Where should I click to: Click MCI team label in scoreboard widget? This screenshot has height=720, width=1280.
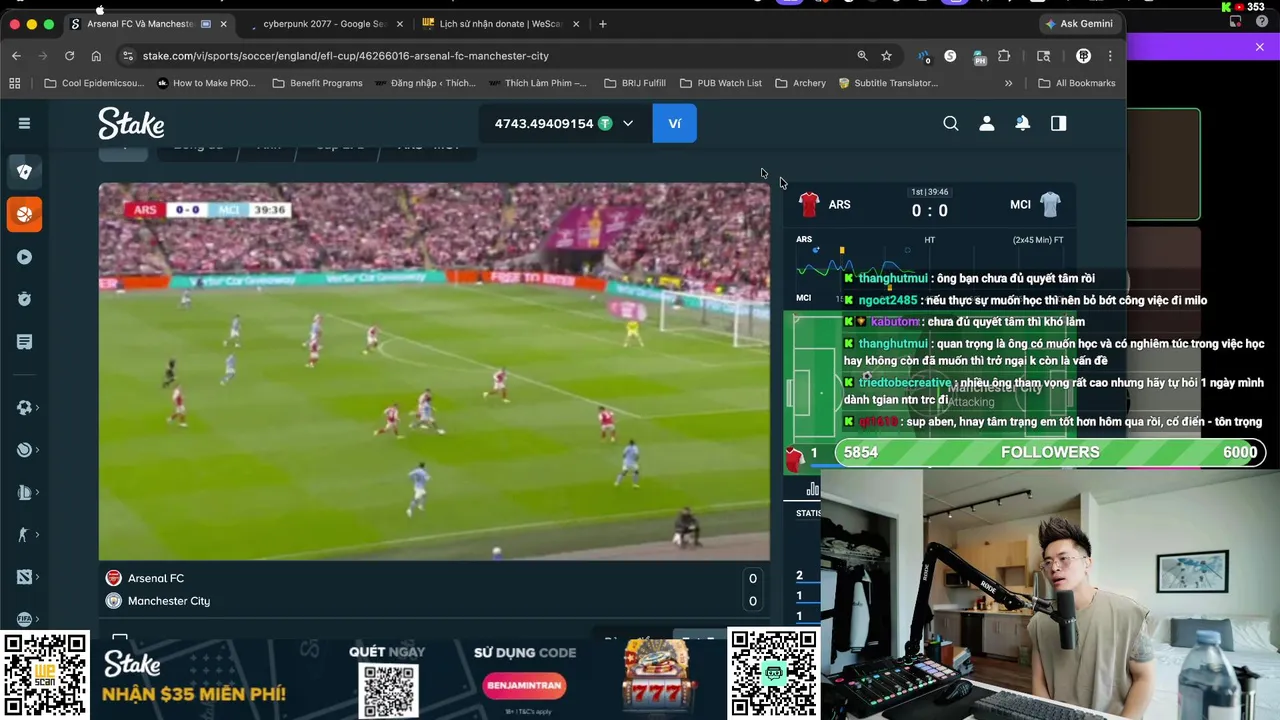pos(1020,205)
